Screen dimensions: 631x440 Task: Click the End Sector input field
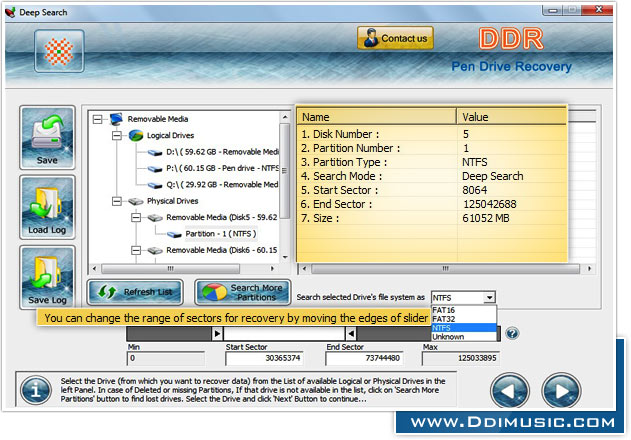pyautogui.click(x=364, y=358)
